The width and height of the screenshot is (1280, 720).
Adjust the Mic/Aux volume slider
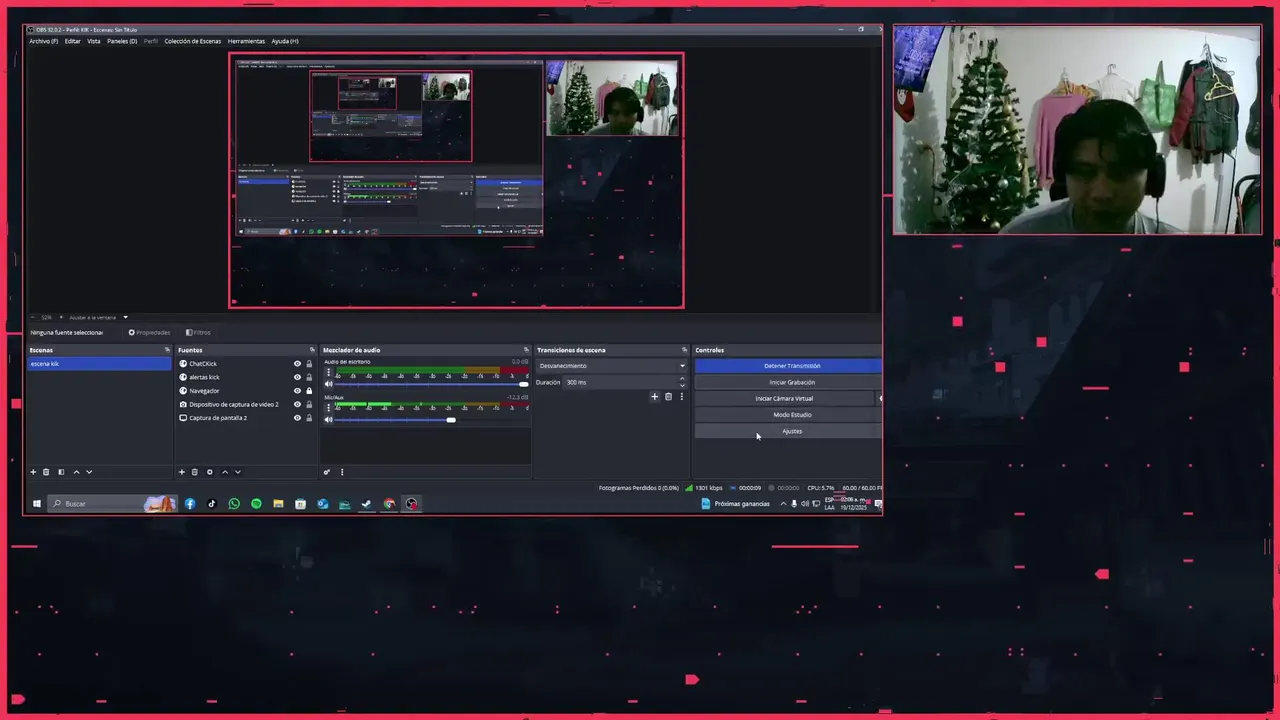point(431,420)
